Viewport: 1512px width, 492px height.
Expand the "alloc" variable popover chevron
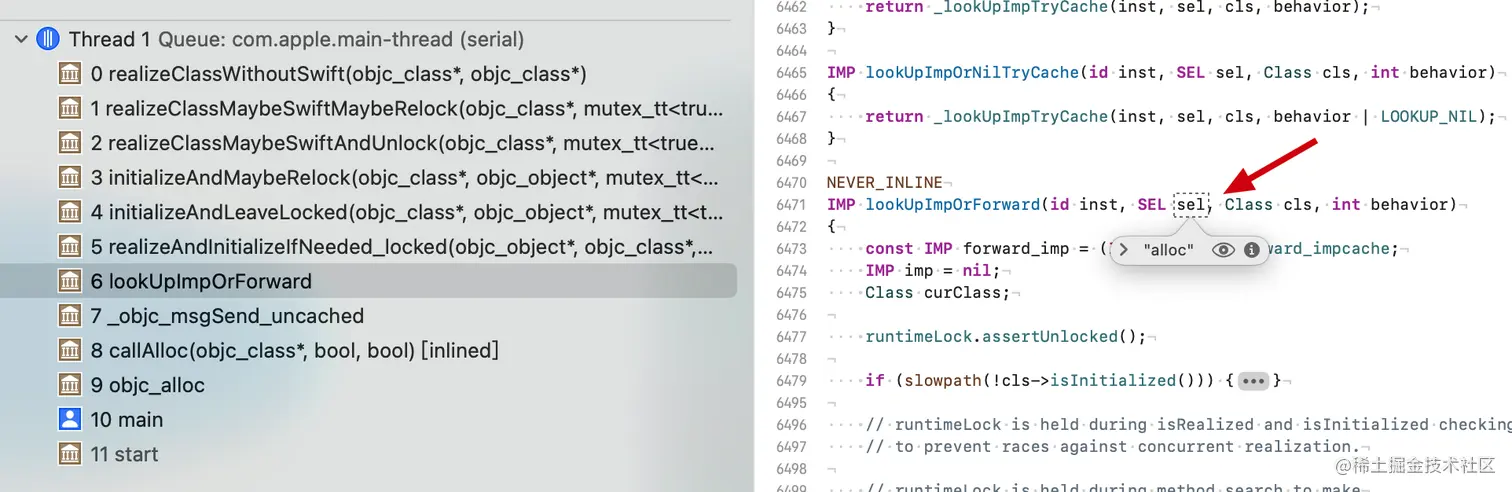(x=1124, y=250)
